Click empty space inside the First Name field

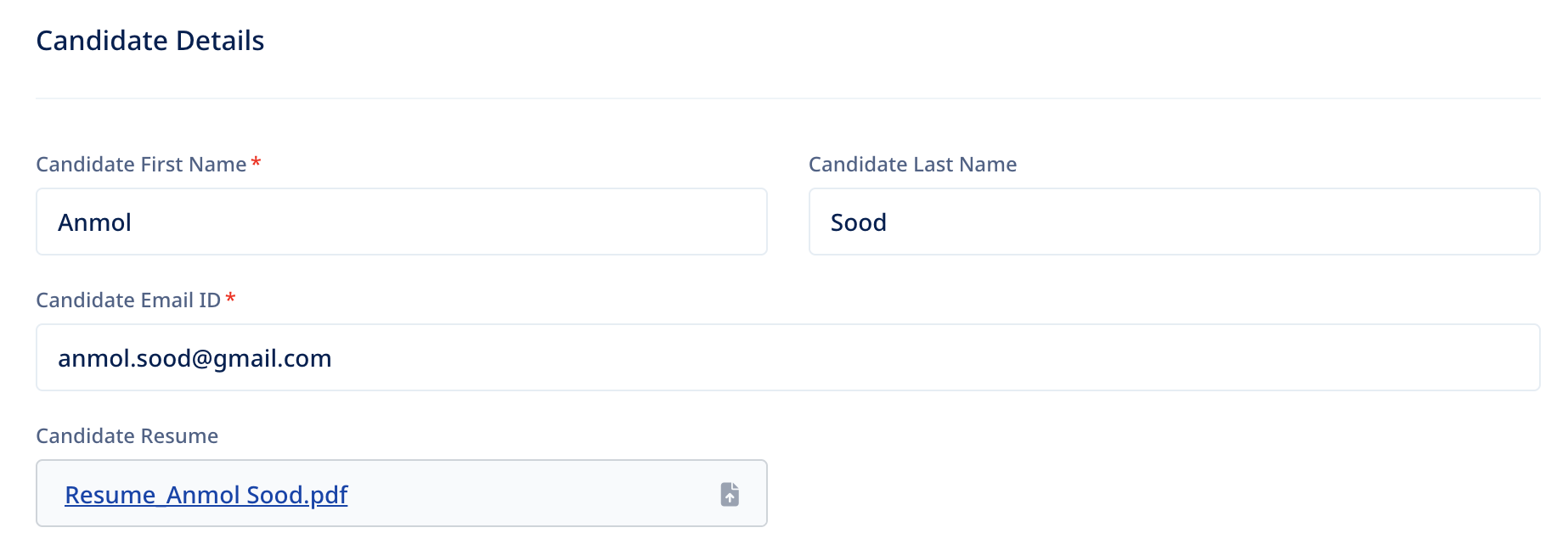click(x=450, y=222)
